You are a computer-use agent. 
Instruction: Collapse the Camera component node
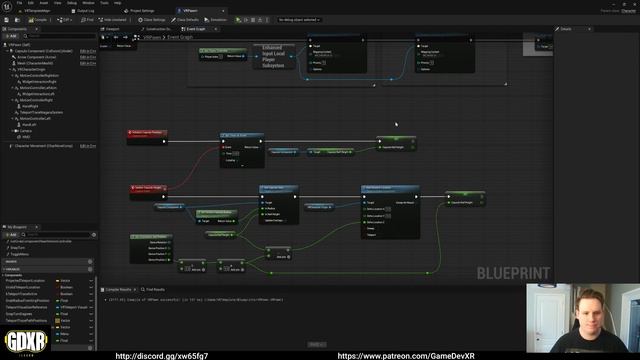[12, 131]
